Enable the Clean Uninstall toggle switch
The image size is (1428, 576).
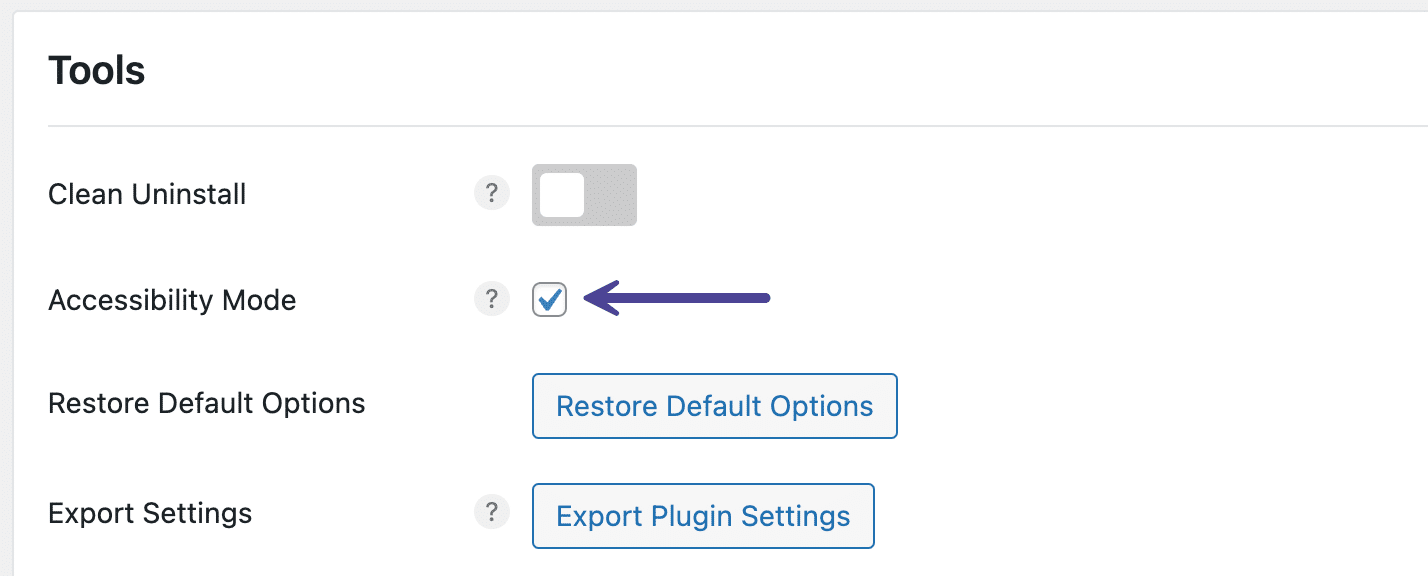(584, 195)
